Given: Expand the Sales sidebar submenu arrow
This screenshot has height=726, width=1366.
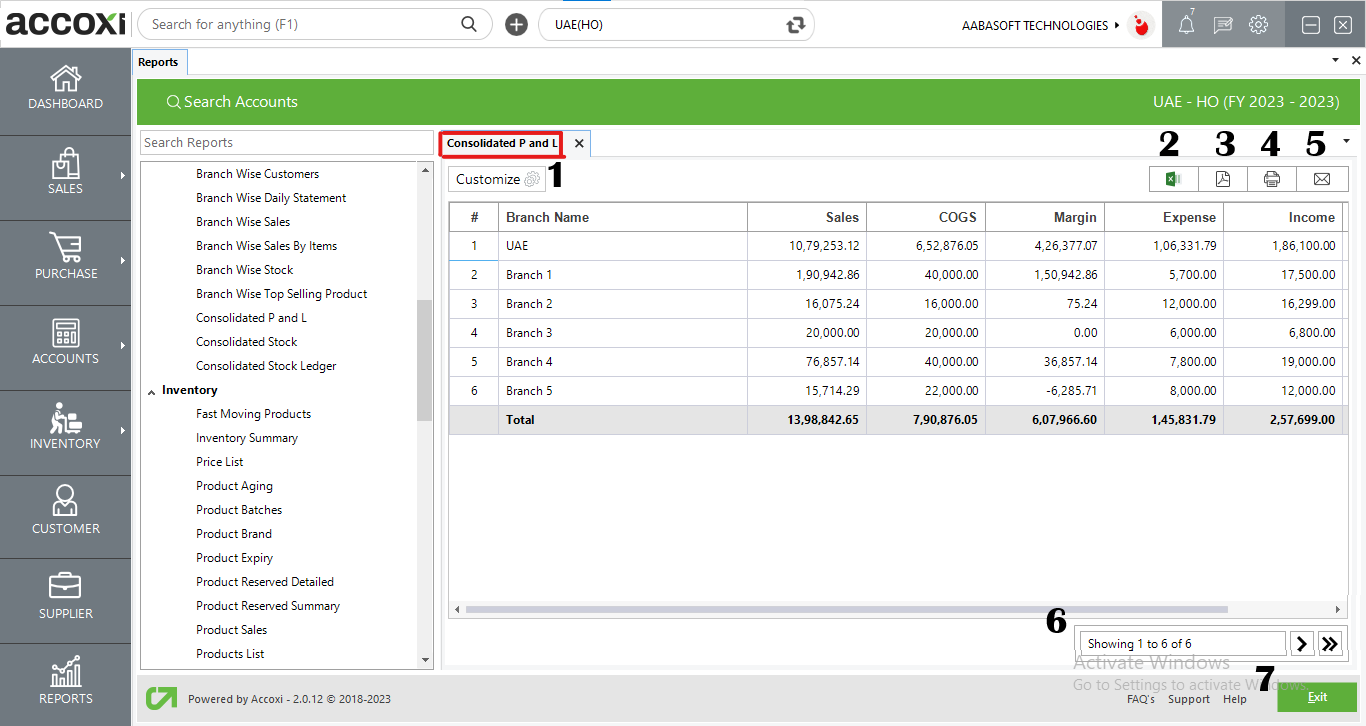Looking at the screenshot, I should coord(123,176).
